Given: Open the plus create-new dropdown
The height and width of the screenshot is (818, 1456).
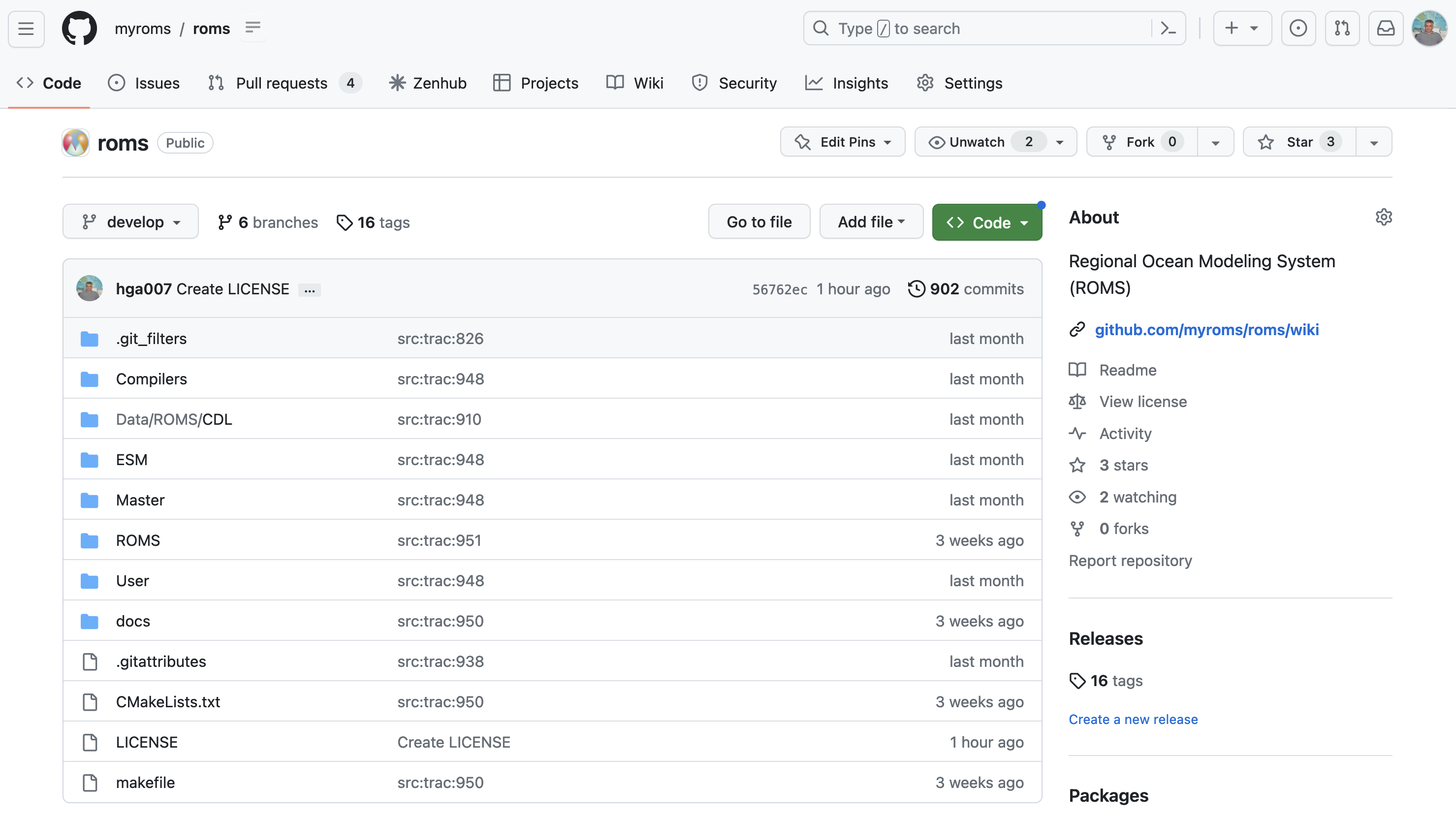Looking at the screenshot, I should [x=1242, y=28].
